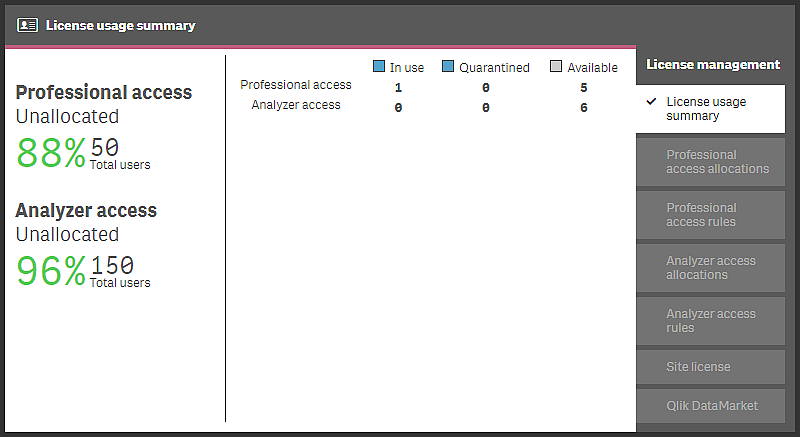
Task: Click the Professional access In use count
Action: click(398, 88)
